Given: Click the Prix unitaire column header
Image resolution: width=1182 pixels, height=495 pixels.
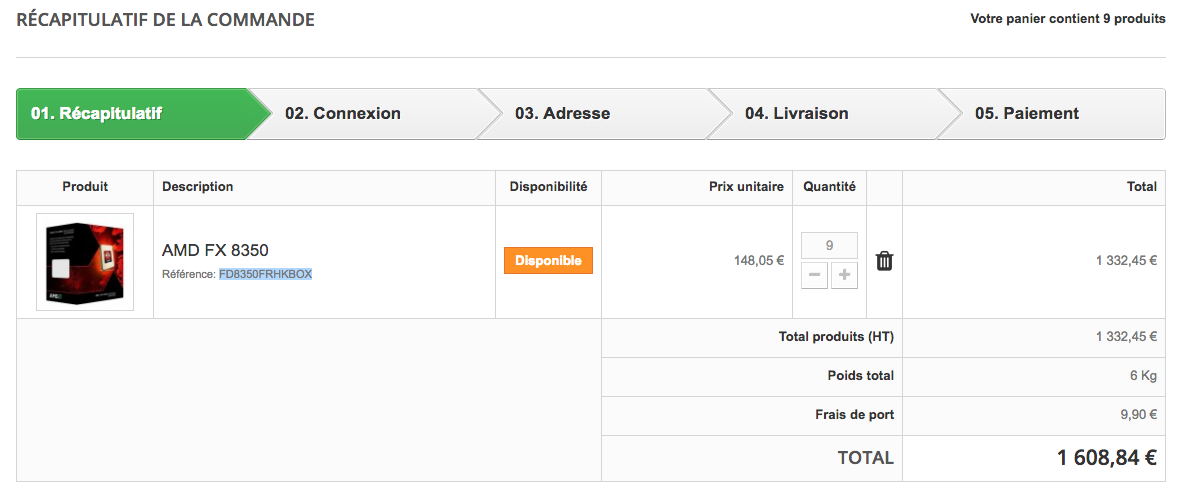Looking at the screenshot, I should (746, 187).
